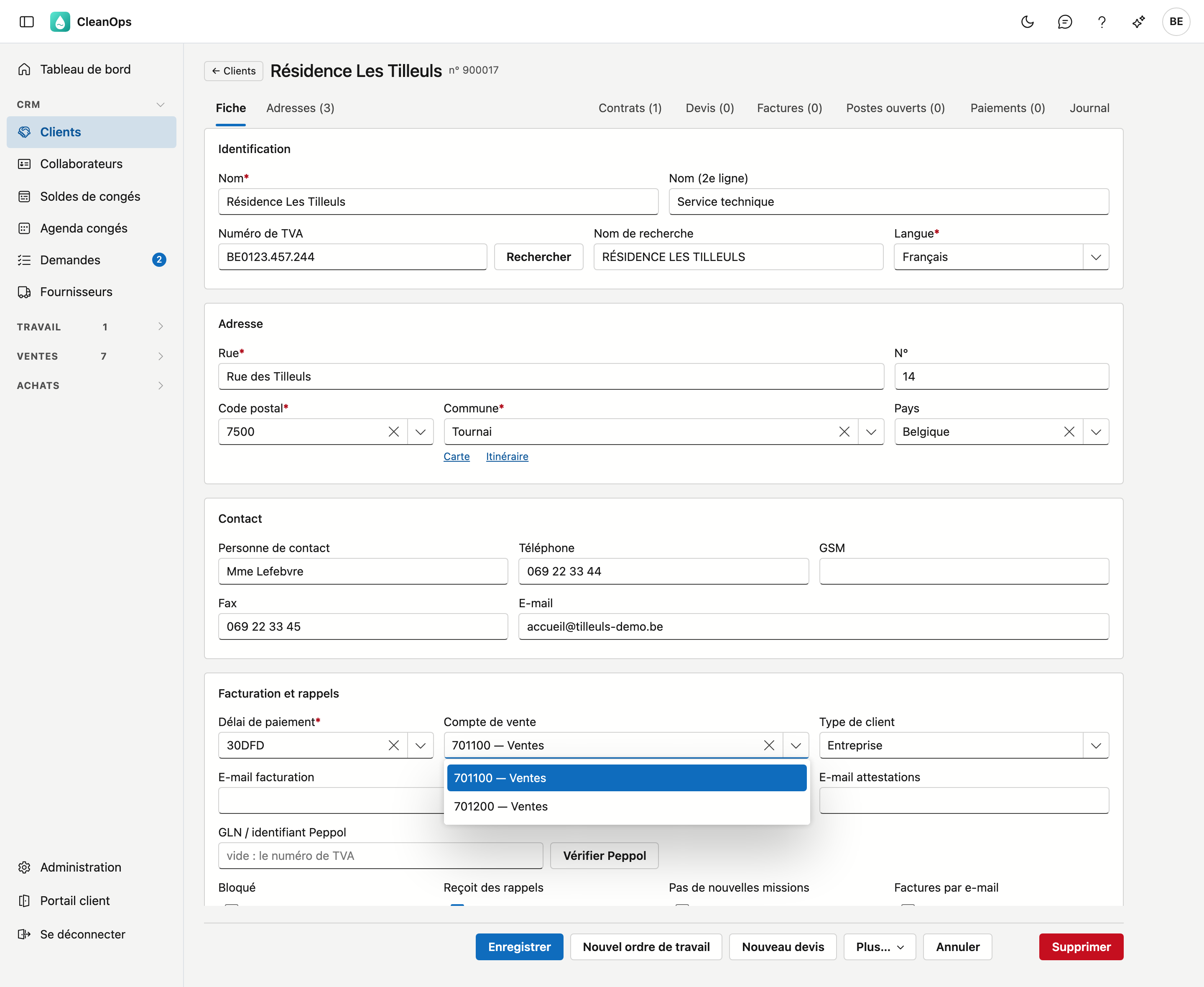Open Agenda congés in sidebar

(92, 228)
